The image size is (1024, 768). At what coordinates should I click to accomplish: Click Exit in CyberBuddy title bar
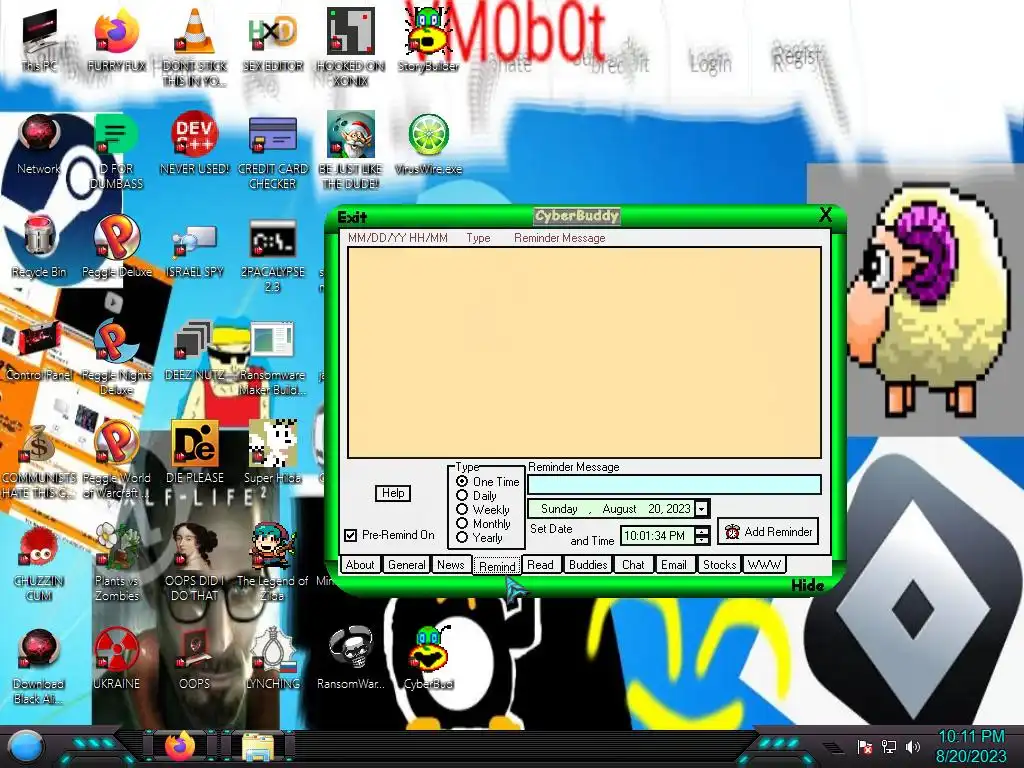pyautogui.click(x=352, y=217)
